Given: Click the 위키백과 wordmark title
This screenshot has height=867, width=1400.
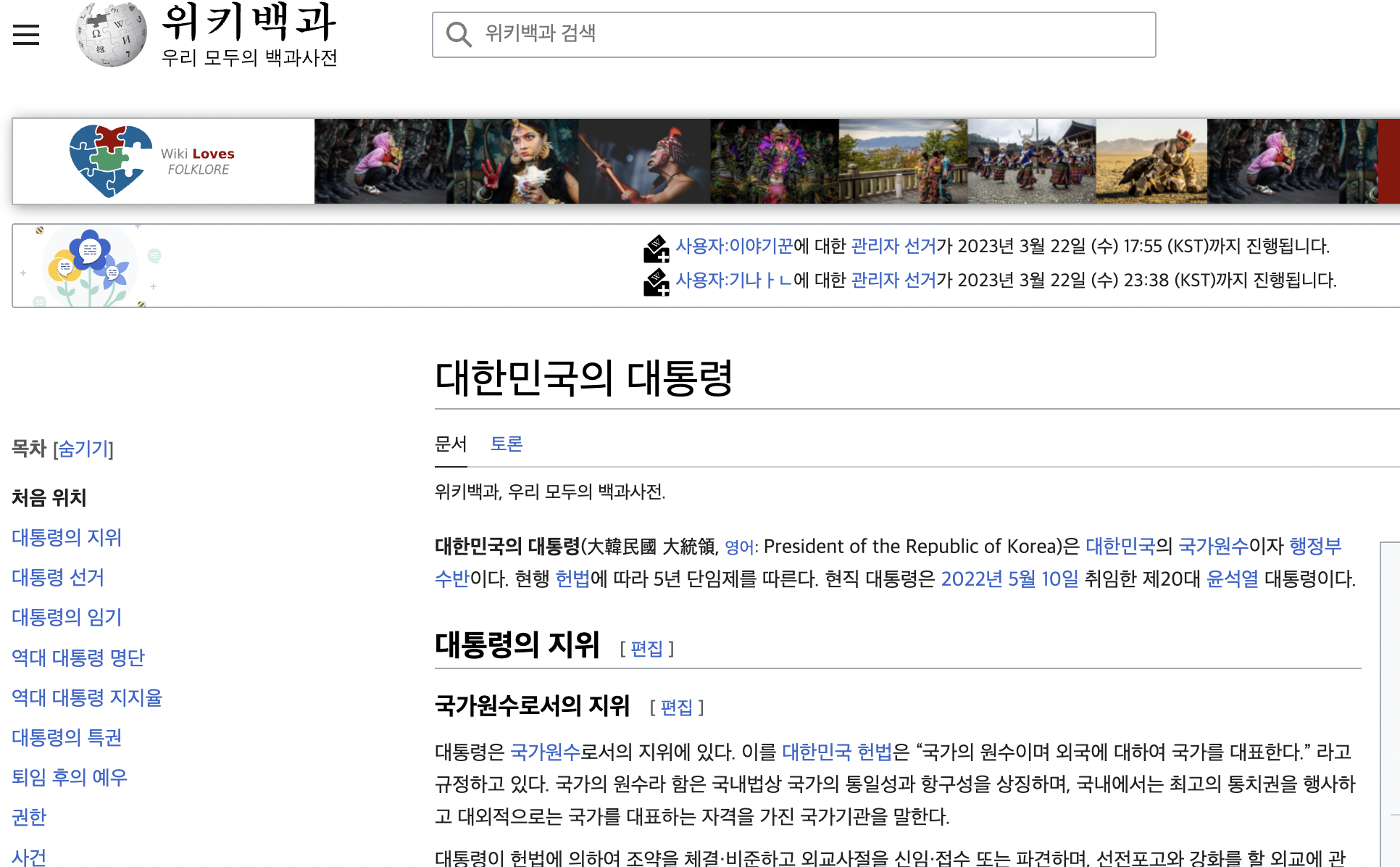Looking at the screenshot, I should click(x=249, y=22).
